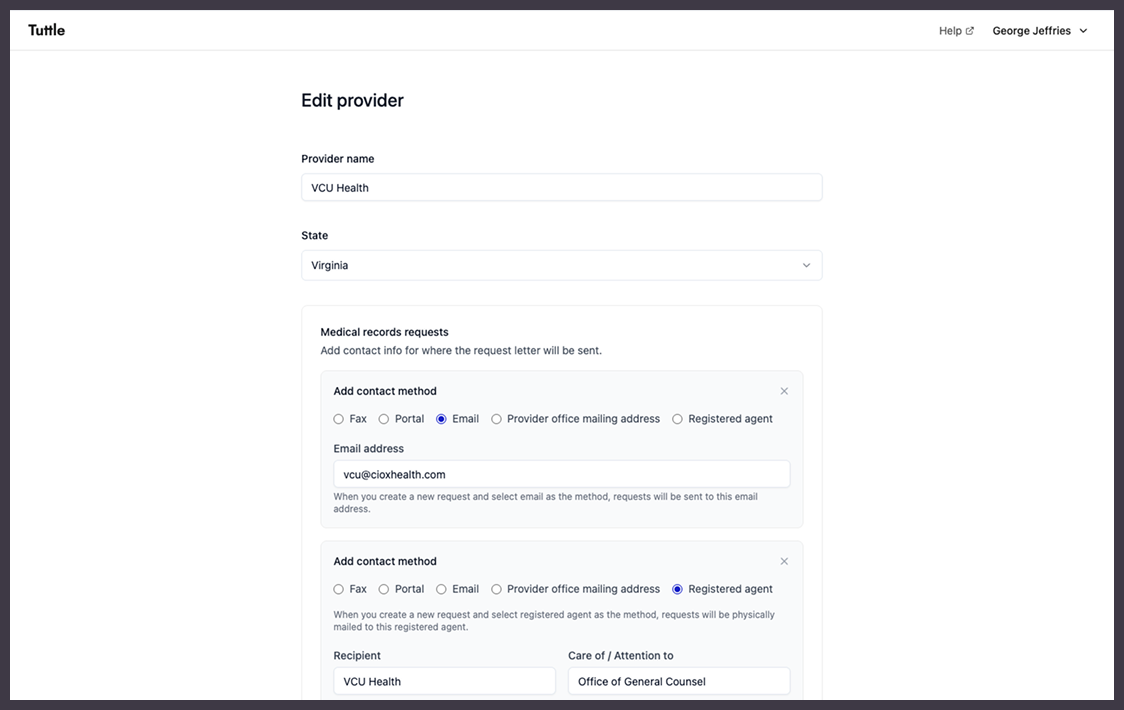Click the Tuttle logo
Screen dimensions: 1124x710
click(46, 30)
